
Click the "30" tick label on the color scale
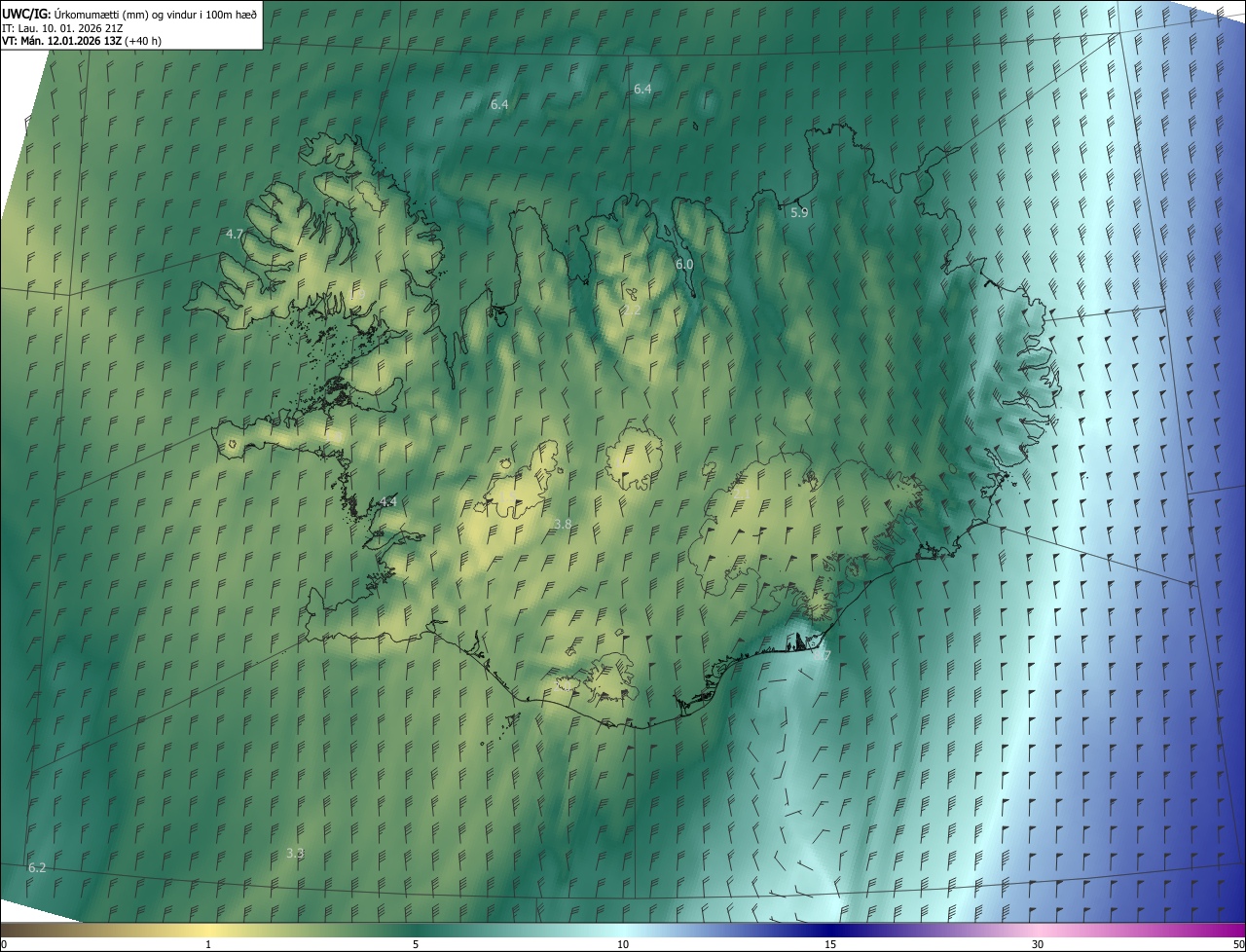click(x=1038, y=944)
